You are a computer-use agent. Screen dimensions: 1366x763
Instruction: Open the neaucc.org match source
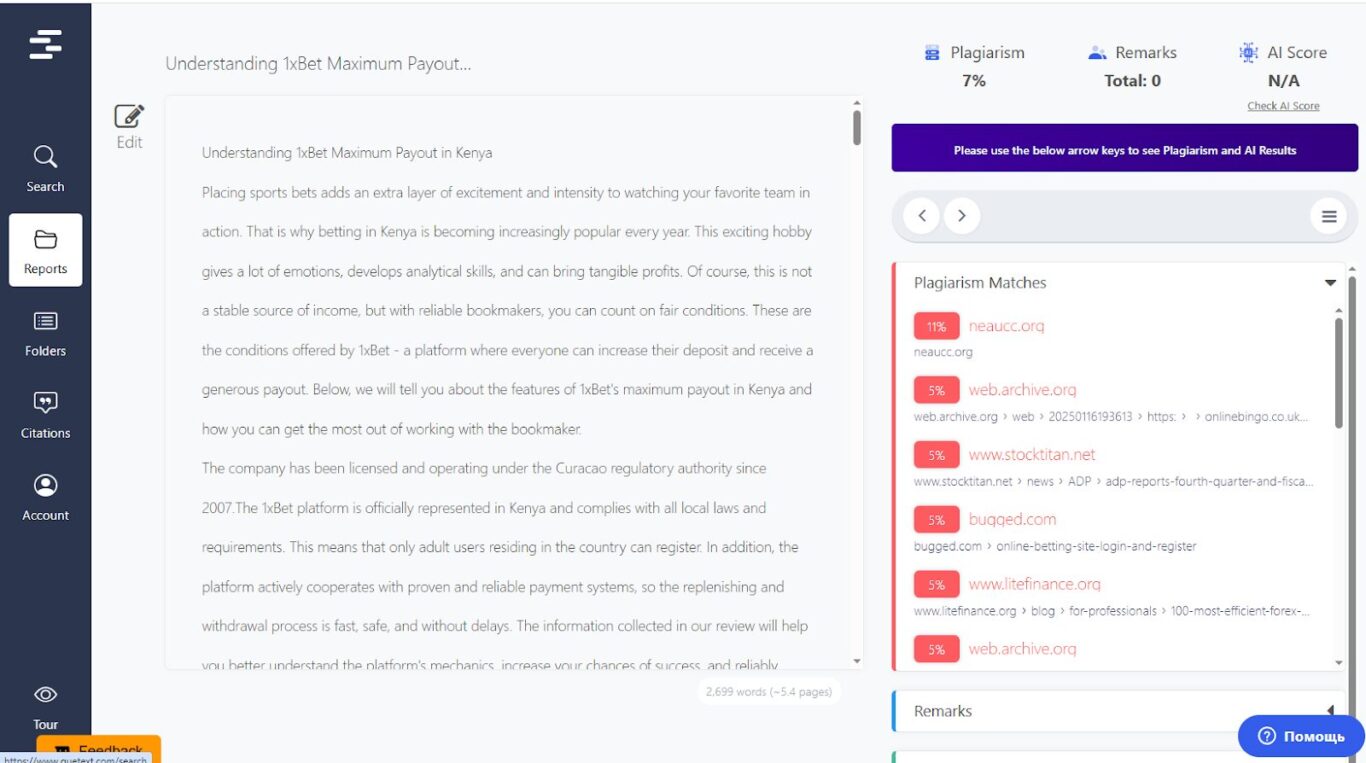[1006, 326]
